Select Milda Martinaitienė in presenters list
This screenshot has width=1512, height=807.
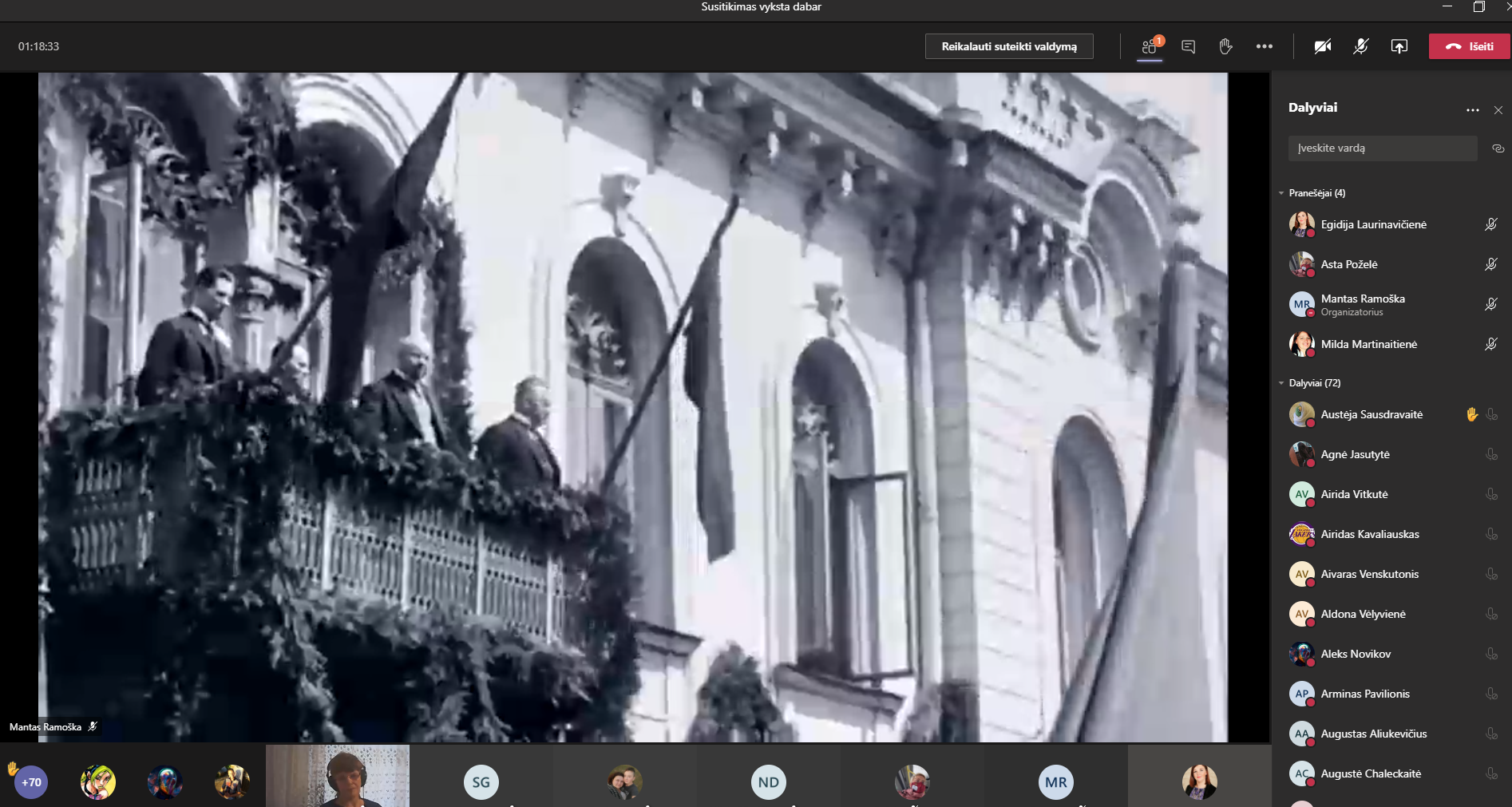(x=1391, y=344)
